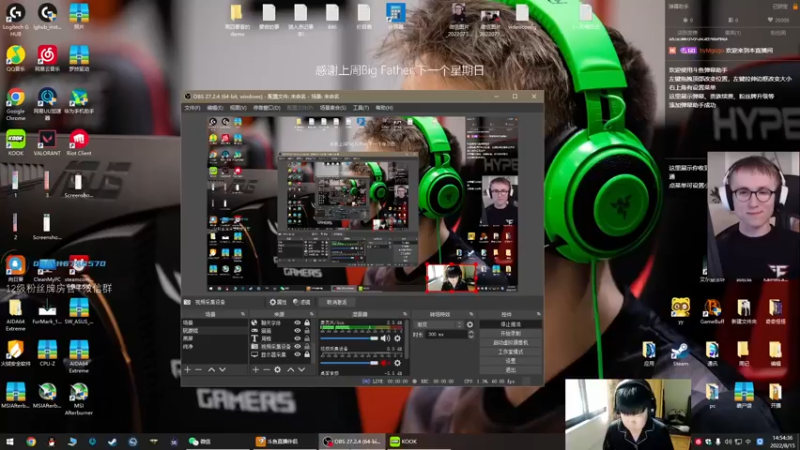Open Riot Client desktop shortcut
The image size is (800, 450).
(79, 143)
